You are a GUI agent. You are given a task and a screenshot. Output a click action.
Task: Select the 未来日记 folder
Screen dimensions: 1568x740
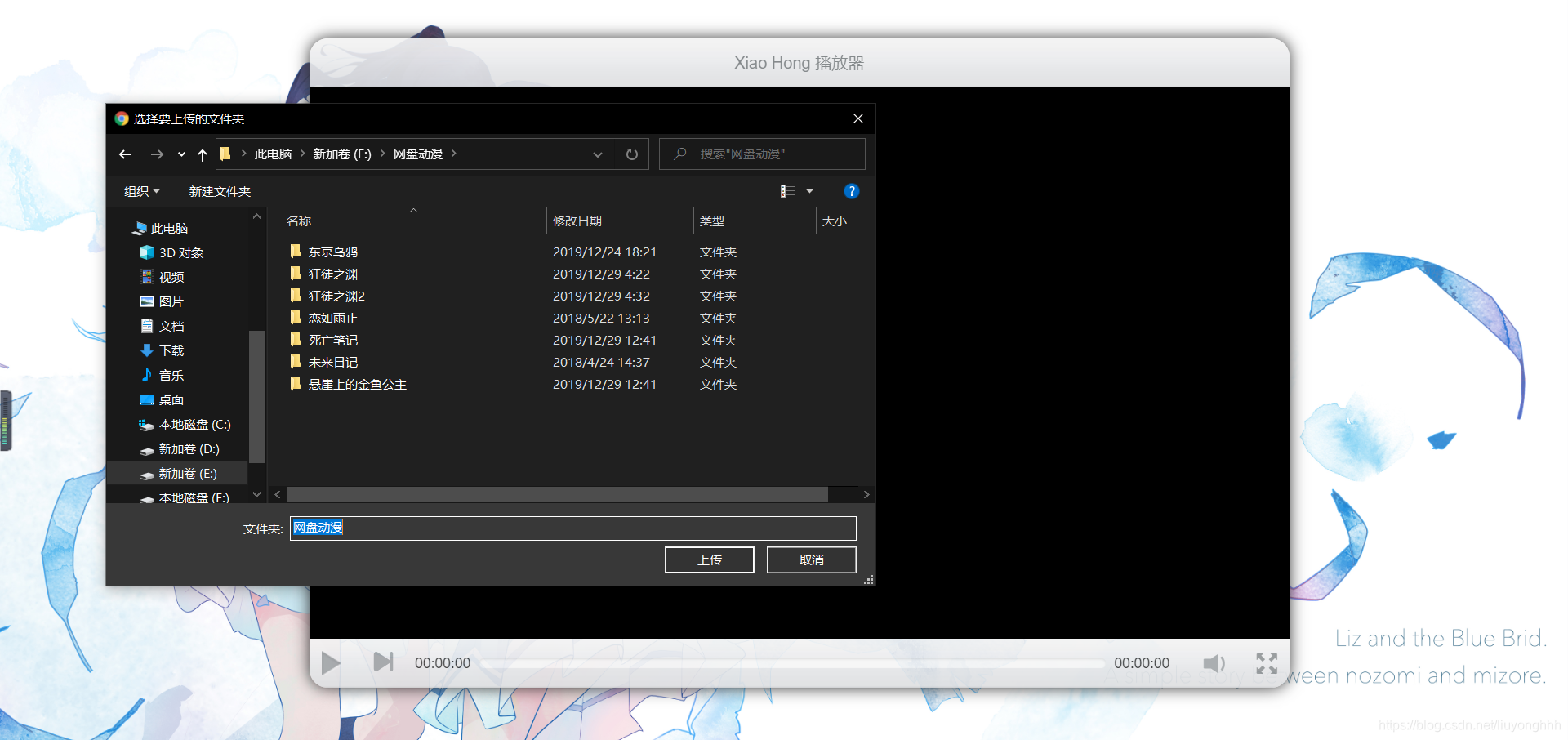(x=332, y=363)
